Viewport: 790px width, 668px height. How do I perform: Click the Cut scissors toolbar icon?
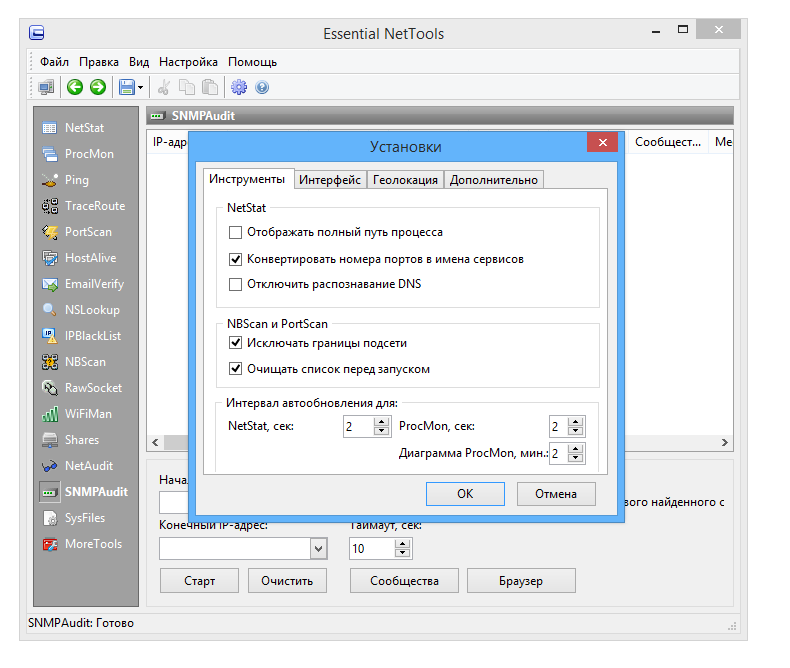(x=164, y=87)
